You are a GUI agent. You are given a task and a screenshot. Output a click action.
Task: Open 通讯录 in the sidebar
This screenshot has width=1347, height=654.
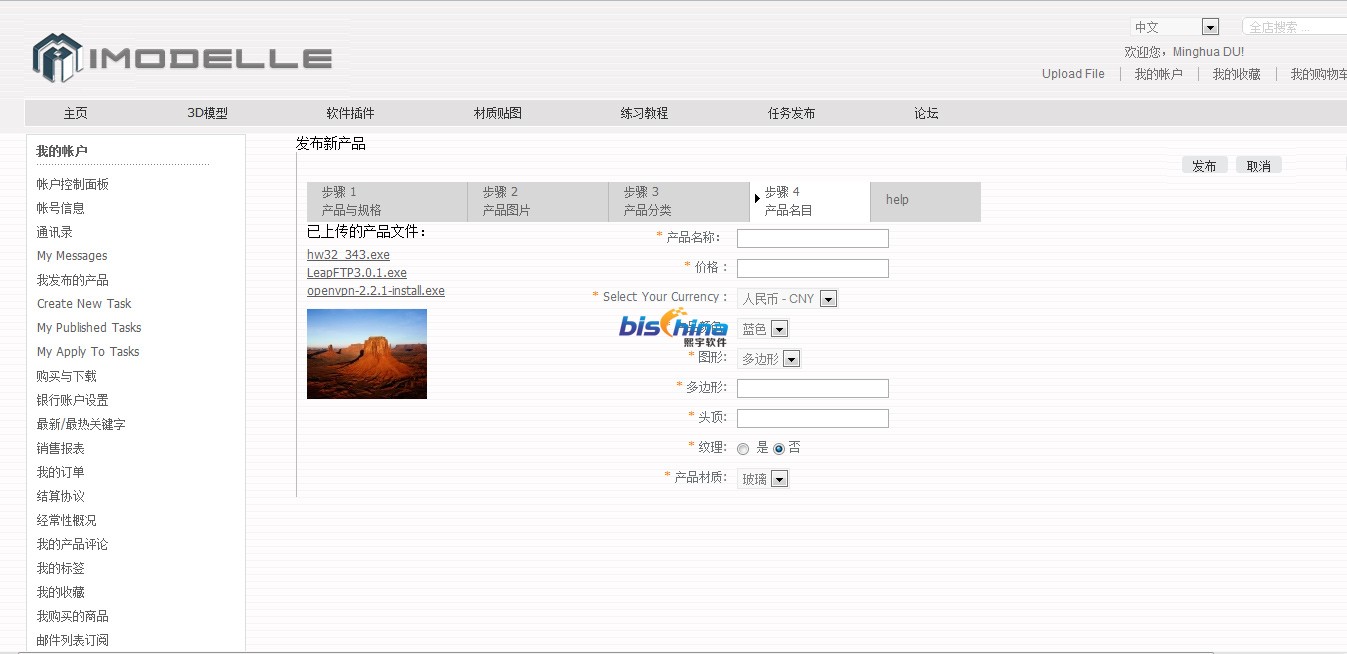55,232
